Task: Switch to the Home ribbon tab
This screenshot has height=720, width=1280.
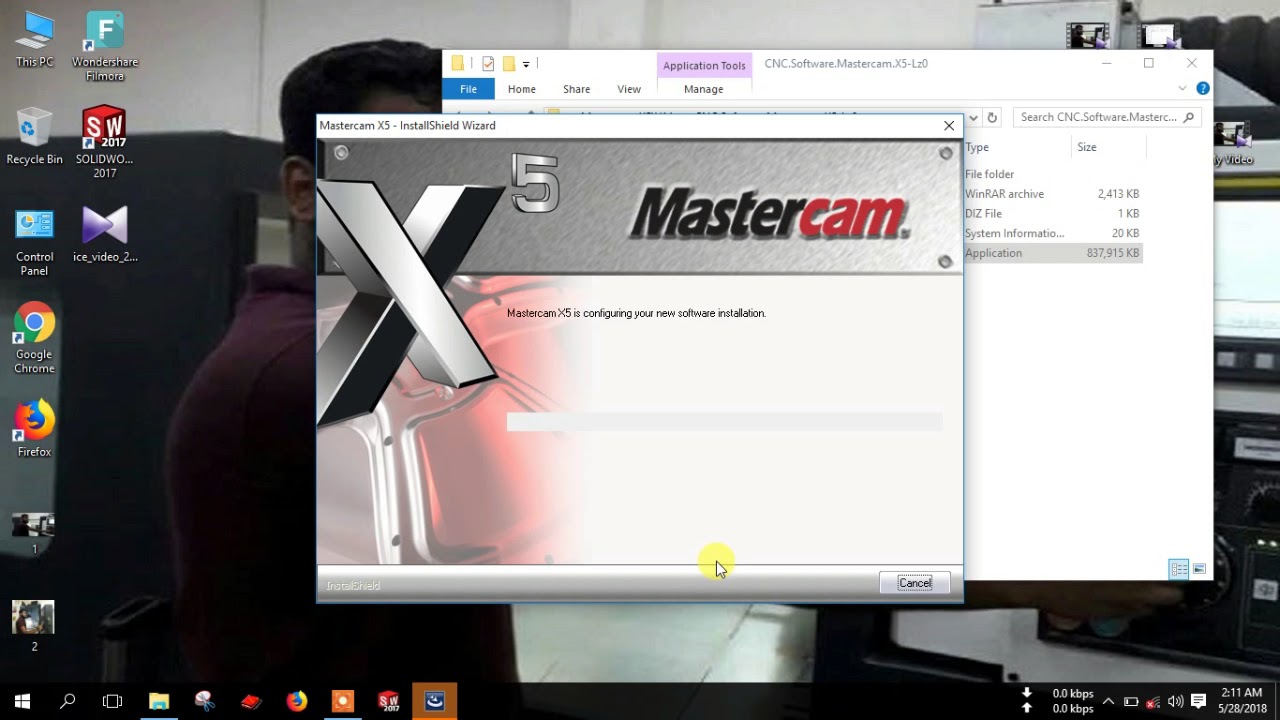Action: [521, 89]
